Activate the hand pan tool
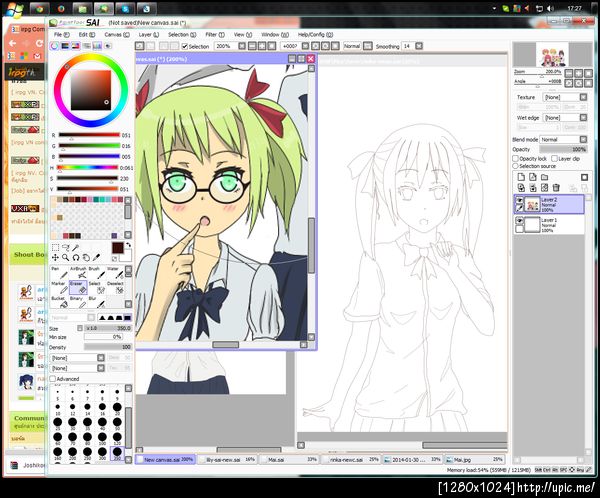 (86, 258)
